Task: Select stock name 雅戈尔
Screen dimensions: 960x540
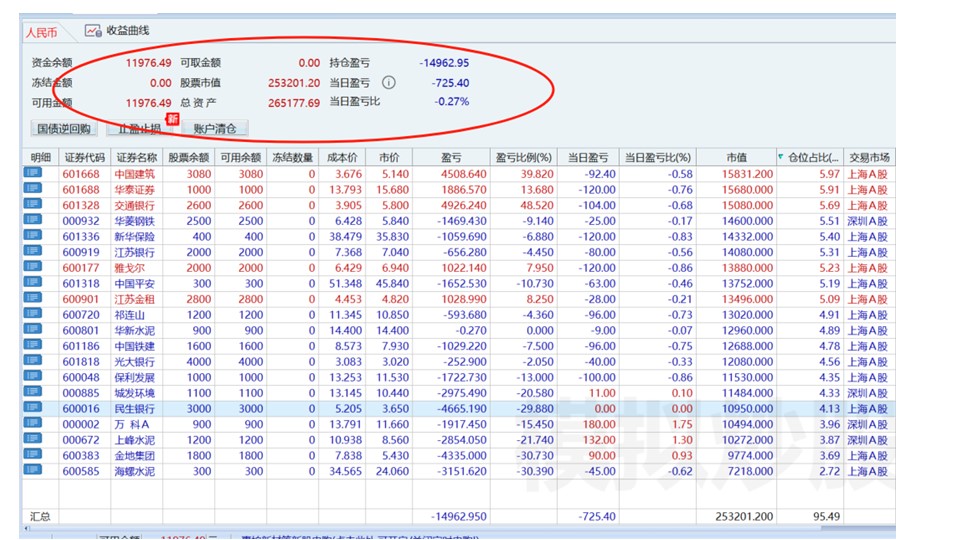Action: (x=129, y=268)
